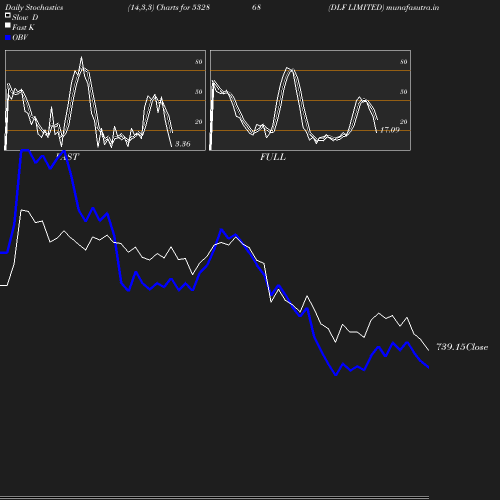Click the 'OBV' legend label
This screenshot has height=500, width=500.
pyautogui.click(x=20, y=37)
